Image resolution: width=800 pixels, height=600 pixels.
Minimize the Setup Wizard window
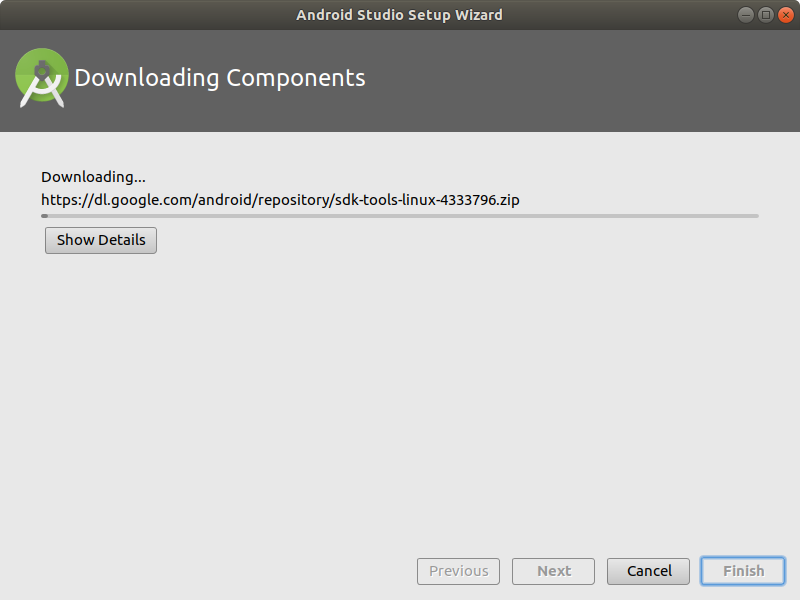(745, 15)
